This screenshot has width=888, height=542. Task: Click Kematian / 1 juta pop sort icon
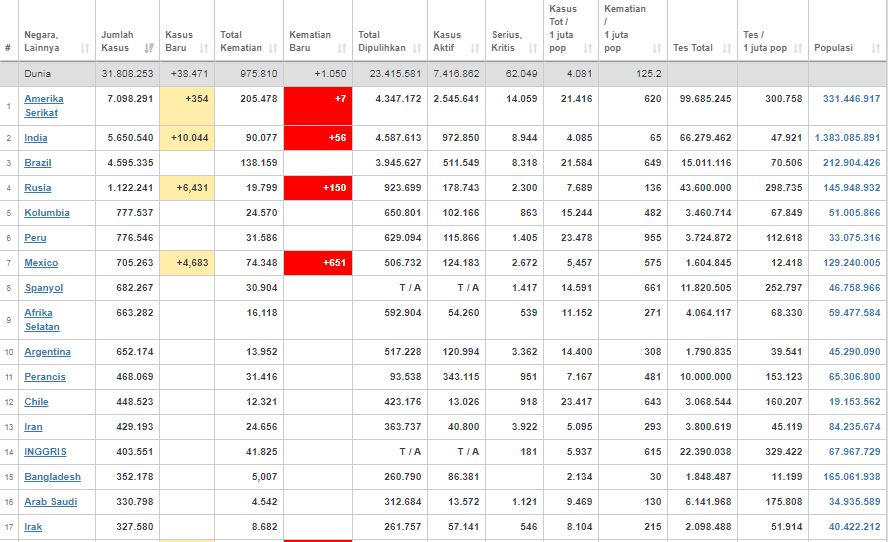[x=657, y=48]
